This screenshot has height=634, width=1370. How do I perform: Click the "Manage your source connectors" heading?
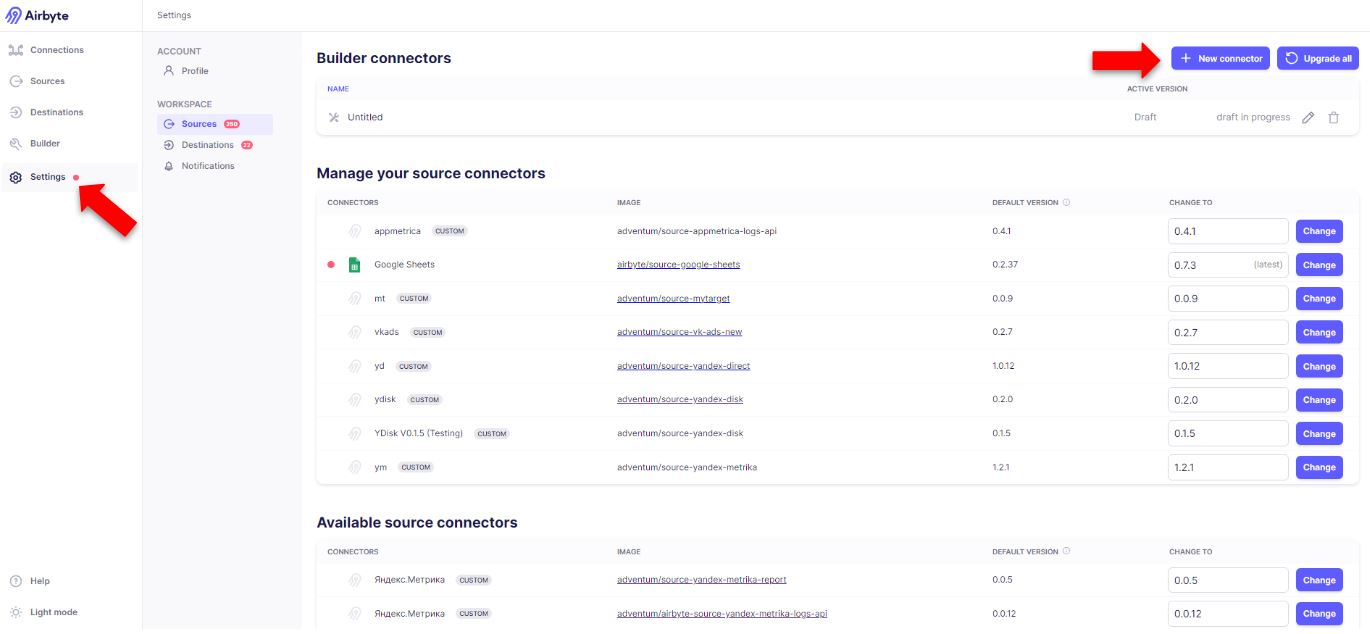click(x=431, y=173)
